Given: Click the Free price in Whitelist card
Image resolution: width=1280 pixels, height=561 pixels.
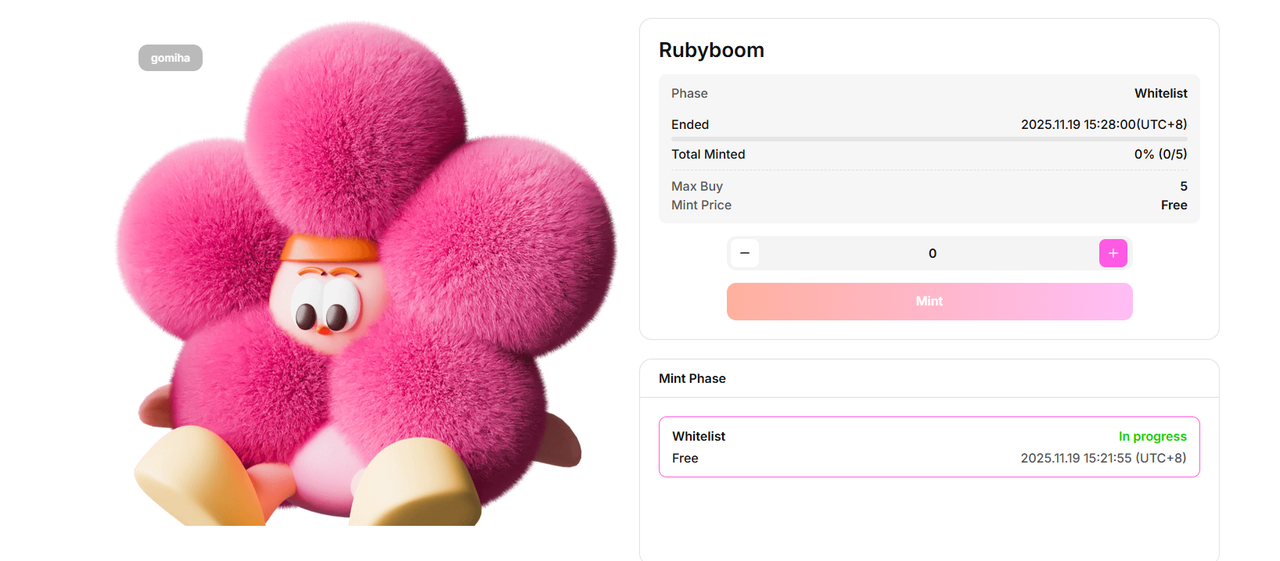Looking at the screenshot, I should (685, 458).
